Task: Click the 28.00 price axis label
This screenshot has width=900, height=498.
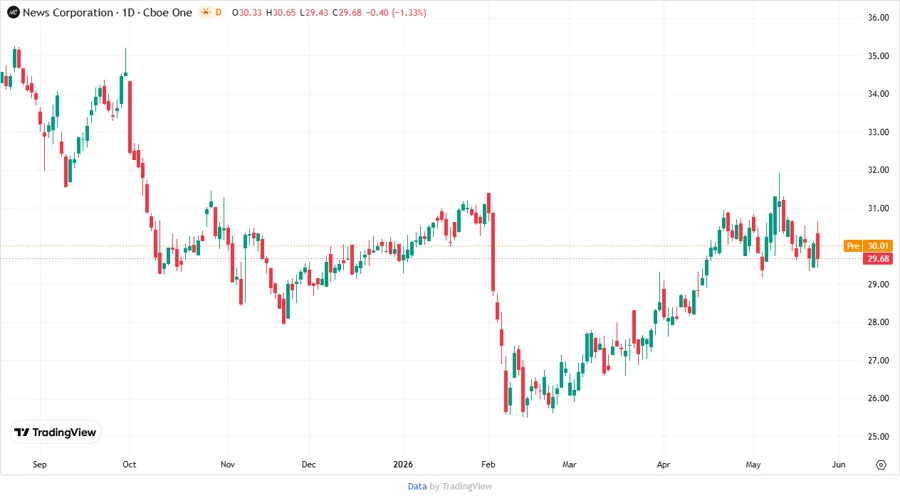Action: 878,322
